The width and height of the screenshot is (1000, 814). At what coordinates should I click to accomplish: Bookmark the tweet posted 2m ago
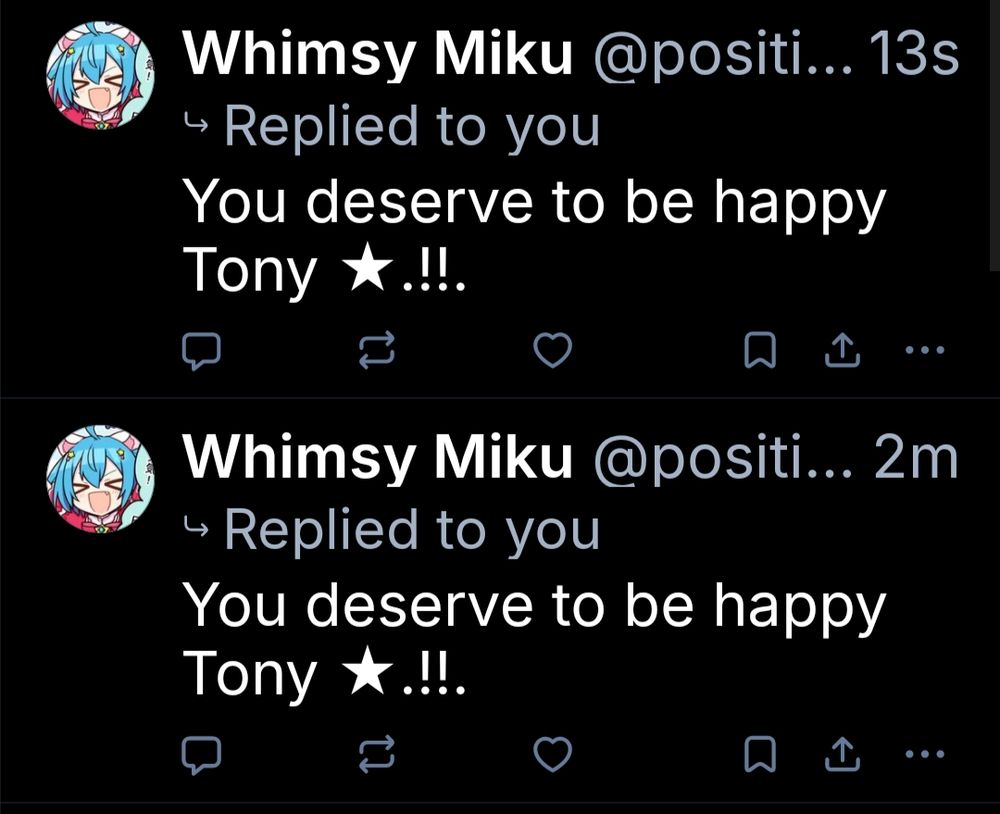760,755
